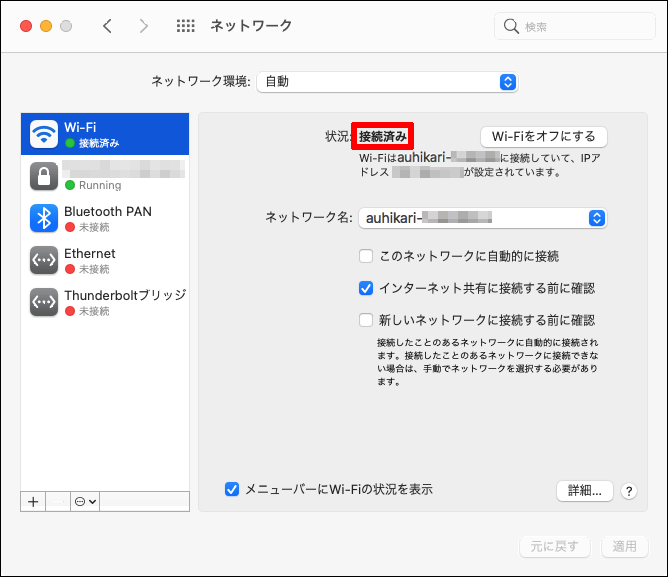
Task: Select the VPN lock icon service
Action: [x=44, y=176]
